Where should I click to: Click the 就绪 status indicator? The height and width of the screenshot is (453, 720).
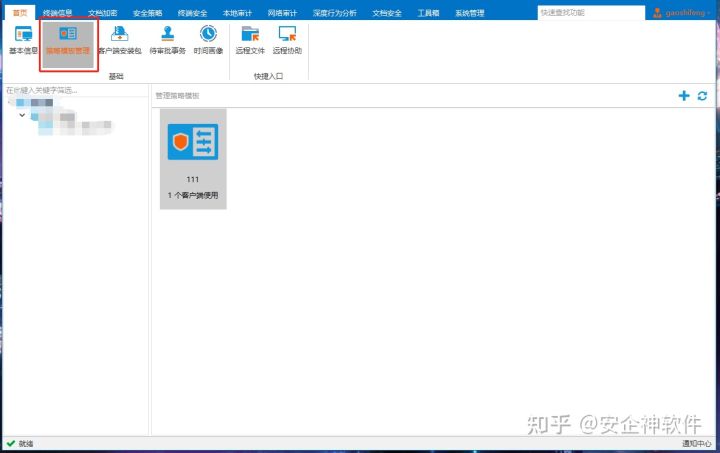click(x=20, y=443)
